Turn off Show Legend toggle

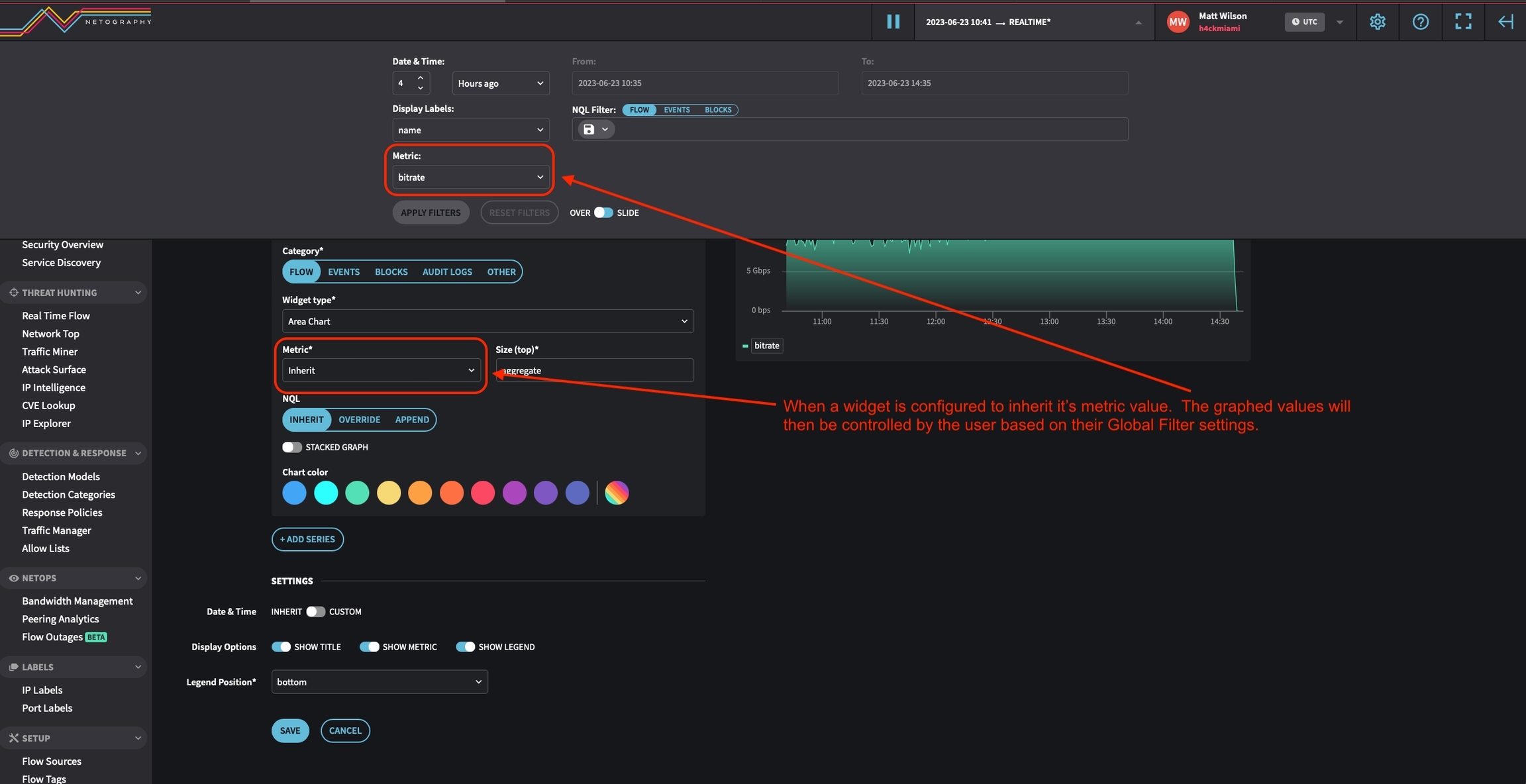[466, 647]
